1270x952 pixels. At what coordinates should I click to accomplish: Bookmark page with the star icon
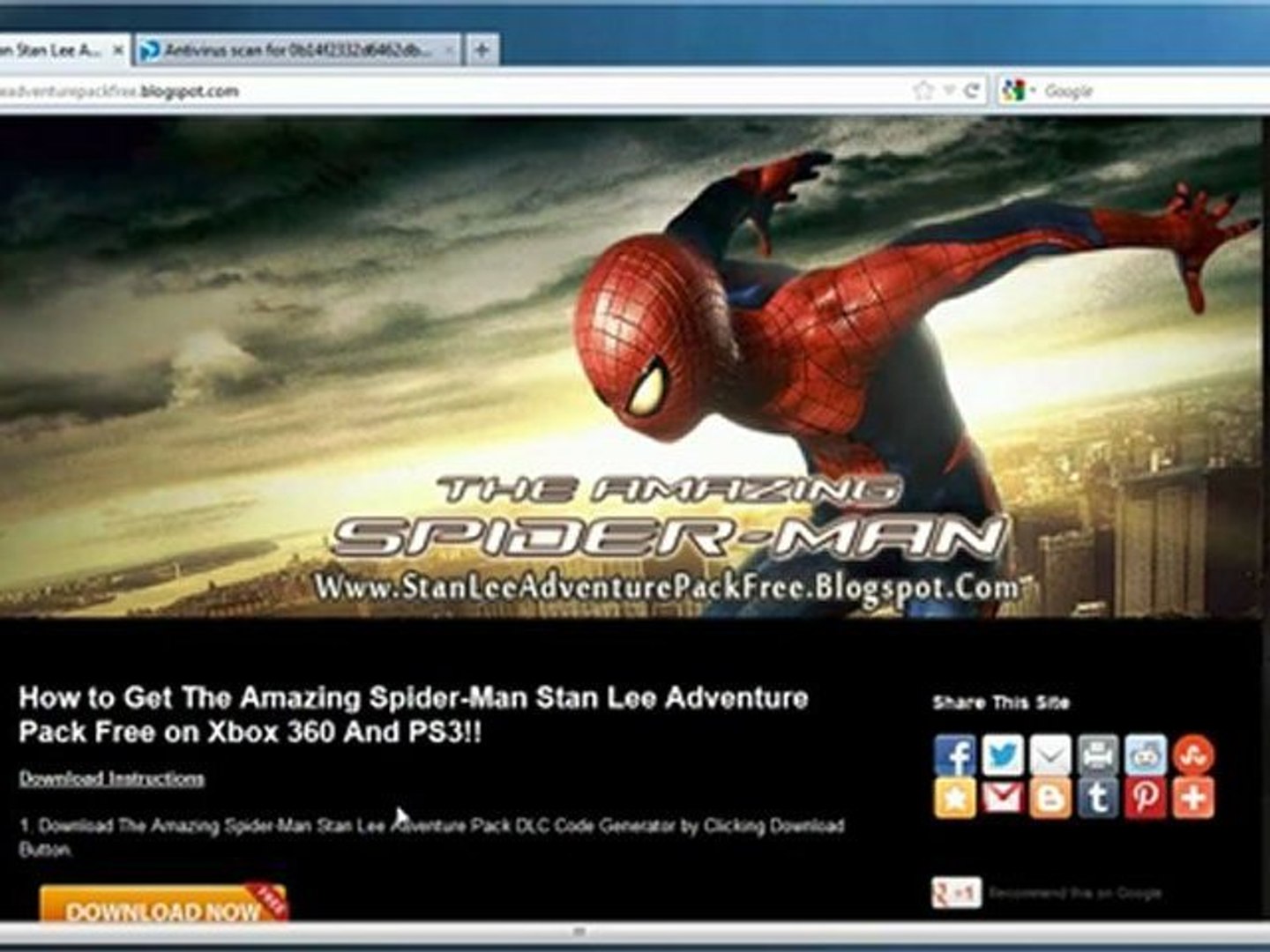pyautogui.click(x=923, y=90)
